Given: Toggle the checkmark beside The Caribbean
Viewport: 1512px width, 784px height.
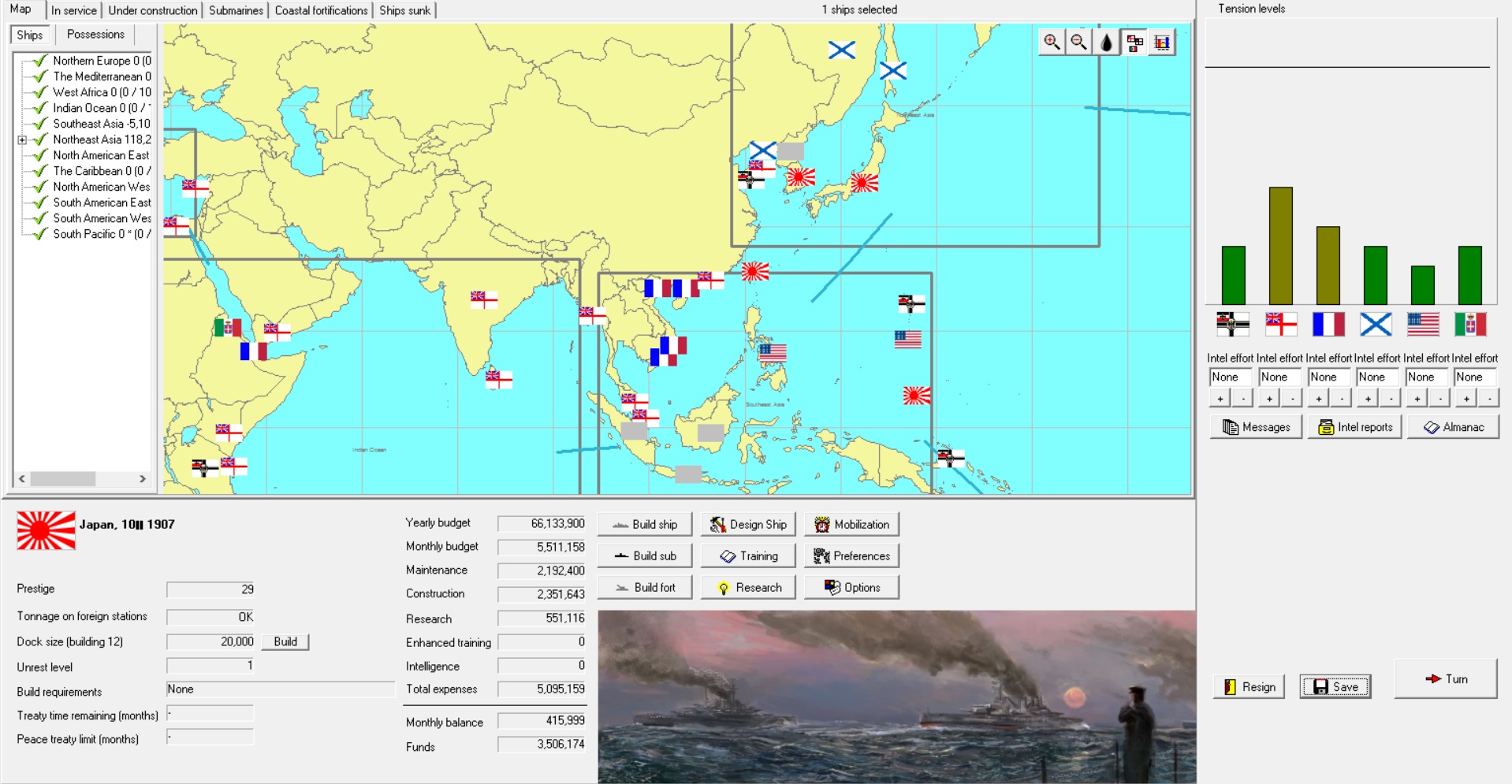Looking at the screenshot, I should click(x=40, y=171).
